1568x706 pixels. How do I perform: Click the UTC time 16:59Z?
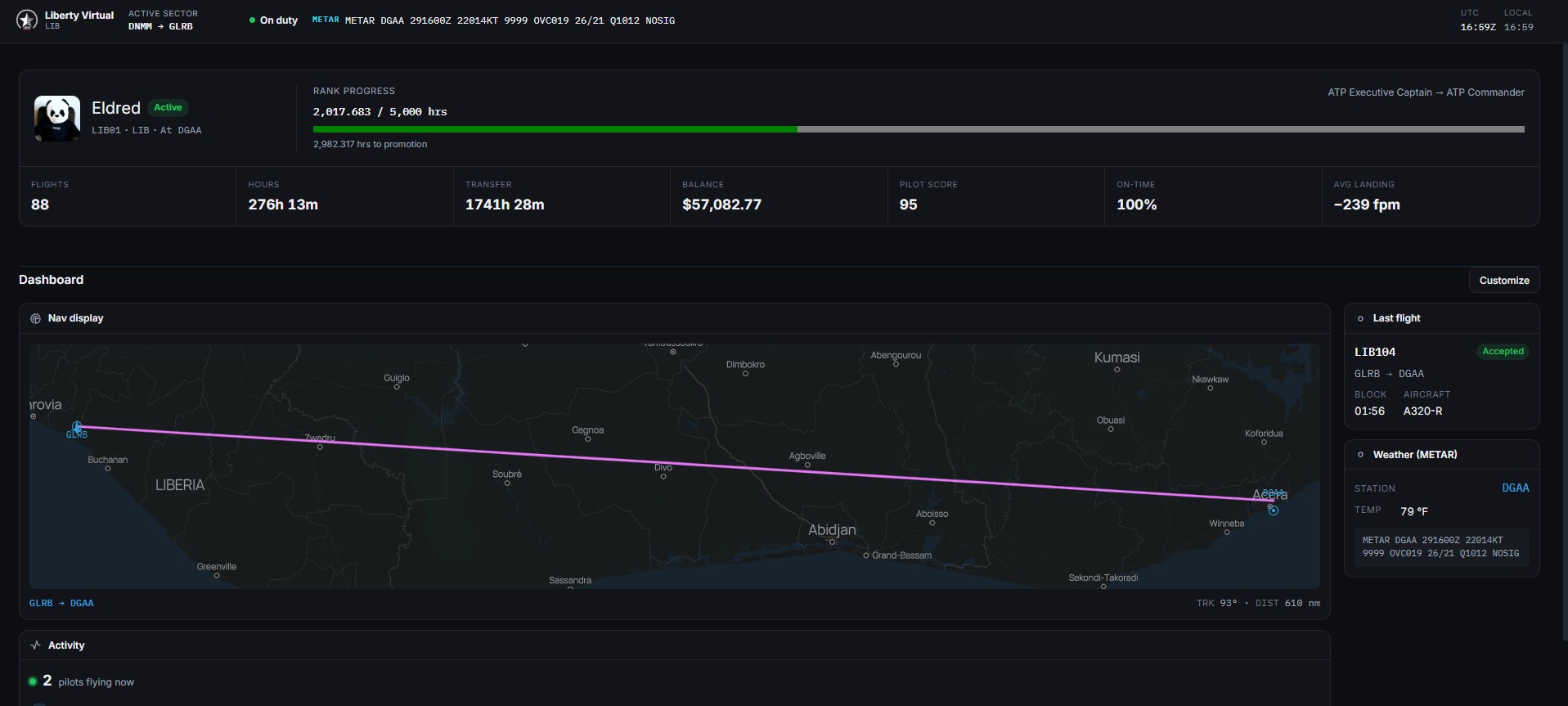pyautogui.click(x=1478, y=27)
